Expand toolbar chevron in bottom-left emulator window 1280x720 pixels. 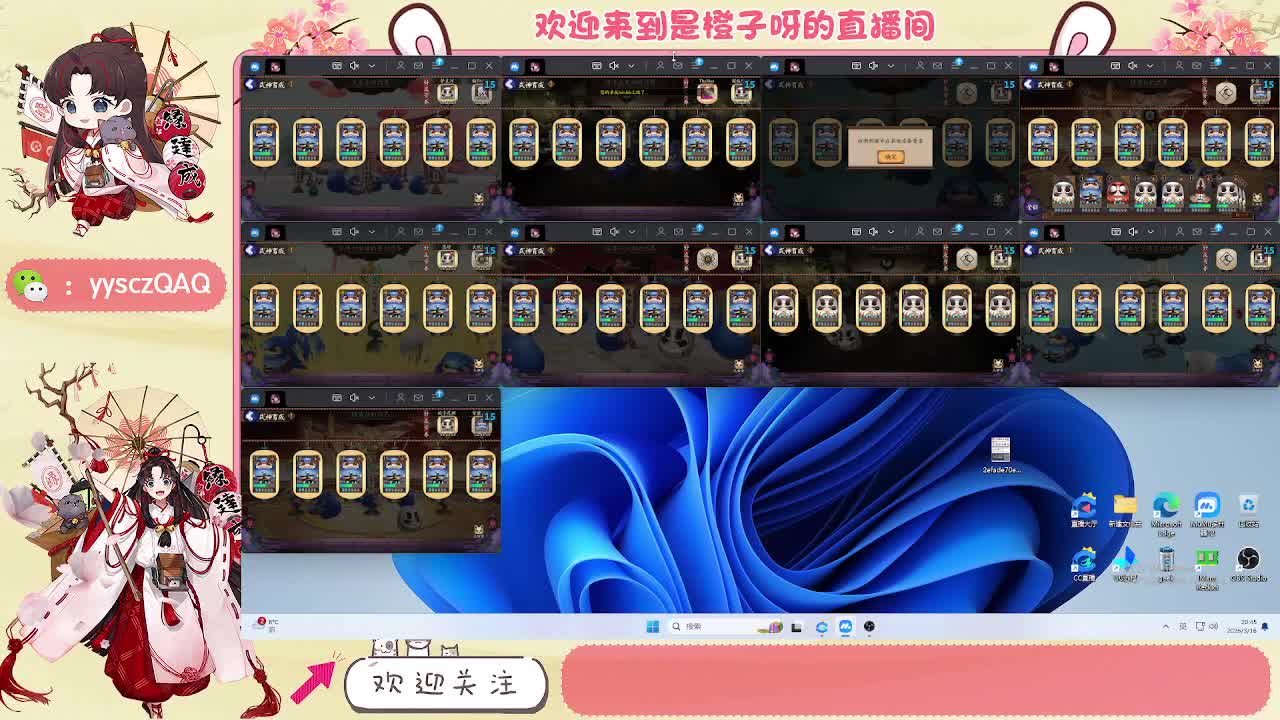pyautogui.click(x=372, y=398)
